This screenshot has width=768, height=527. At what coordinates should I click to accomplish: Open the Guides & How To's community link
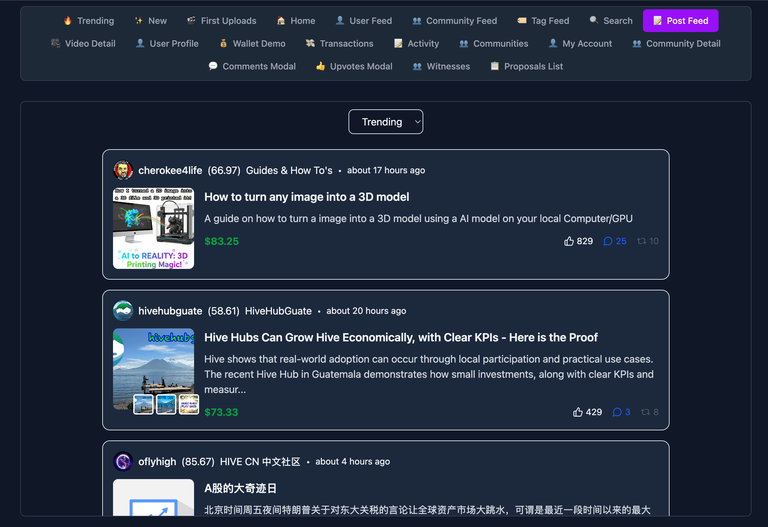[x=289, y=170]
